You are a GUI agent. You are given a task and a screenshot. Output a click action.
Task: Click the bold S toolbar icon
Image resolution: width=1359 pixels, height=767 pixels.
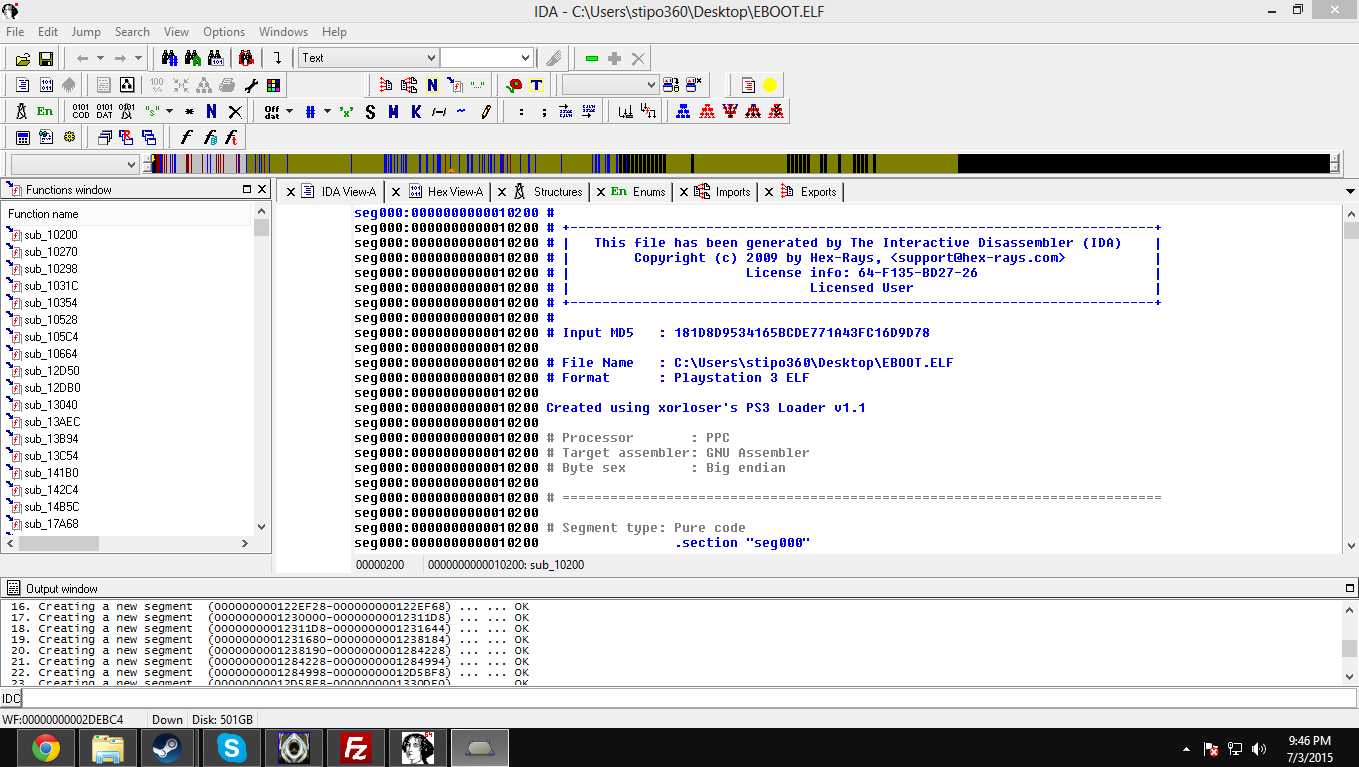click(370, 111)
